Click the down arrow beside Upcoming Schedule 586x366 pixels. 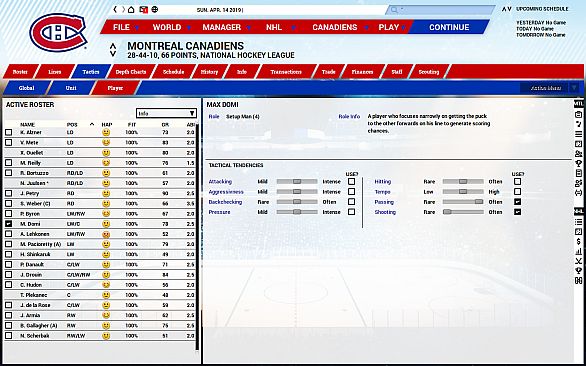point(509,9)
